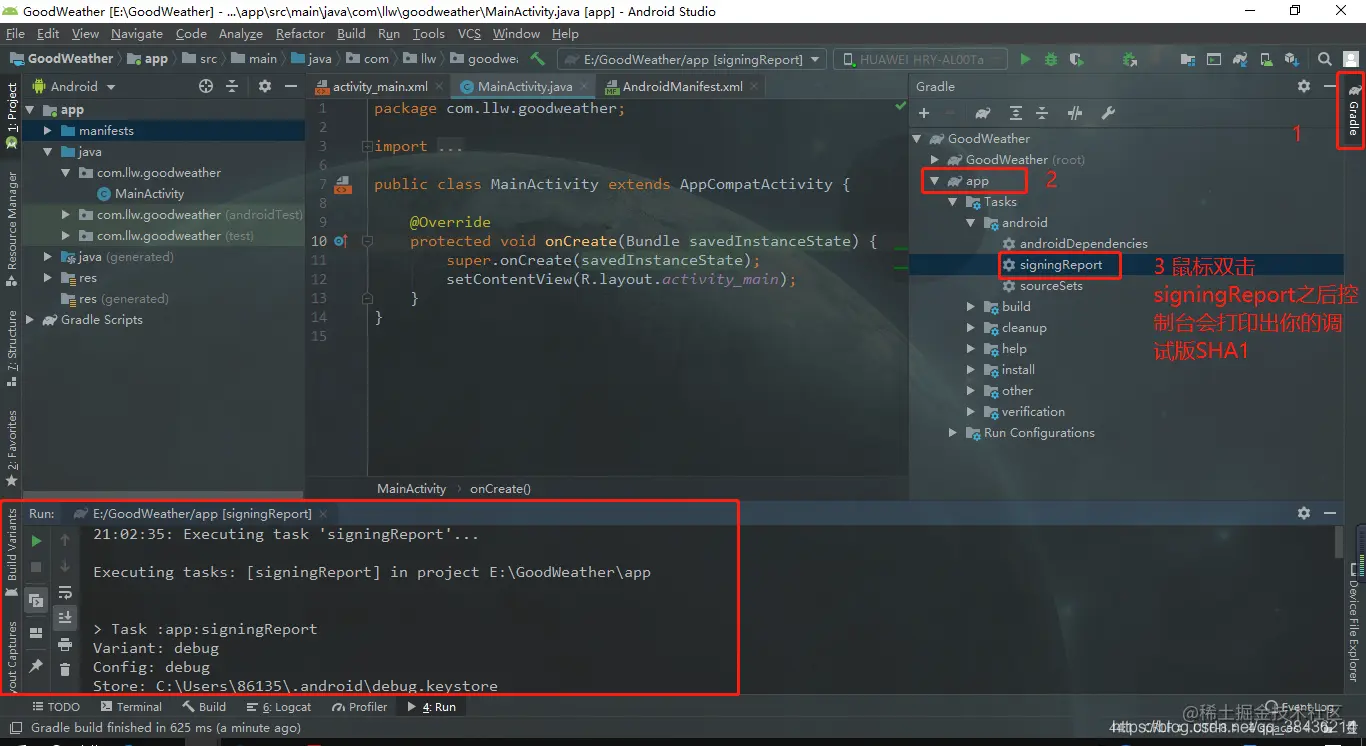1366x746 pixels.
Task: Click the Debug bug icon in the main toolbar
Action: click(x=1051, y=59)
